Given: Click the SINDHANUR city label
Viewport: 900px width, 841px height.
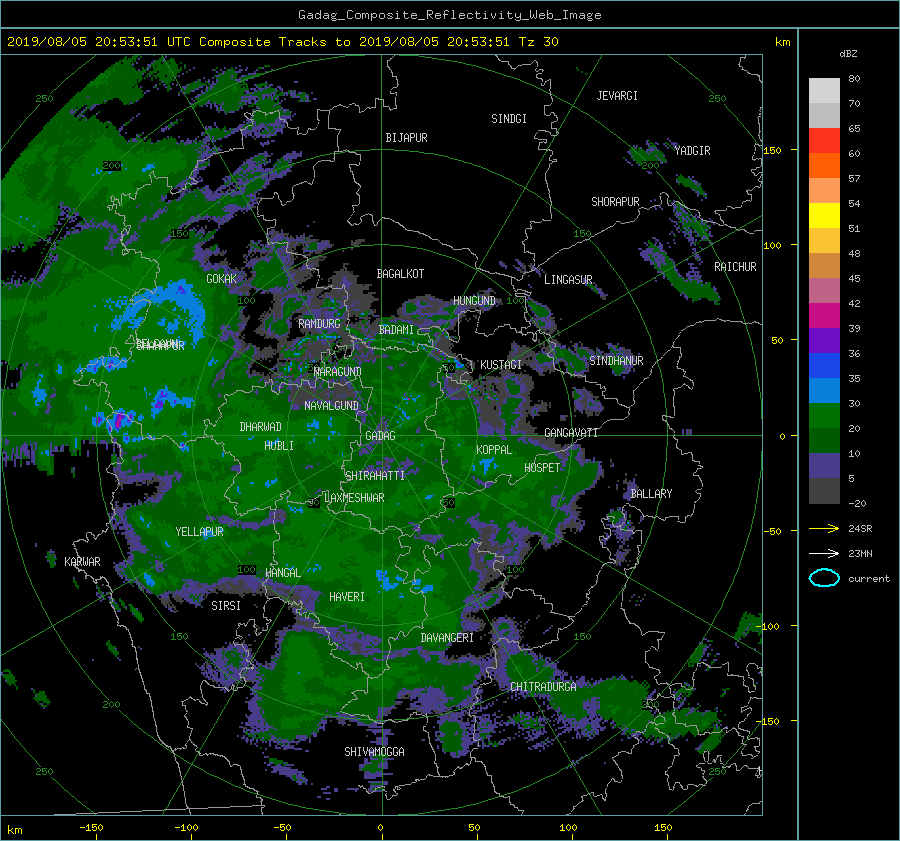Looking at the screenshot, I should tap(616, 361).
